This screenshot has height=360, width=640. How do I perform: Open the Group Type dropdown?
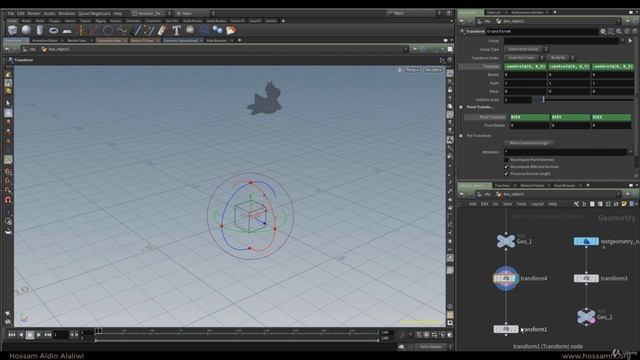click(x=526, y=49)
